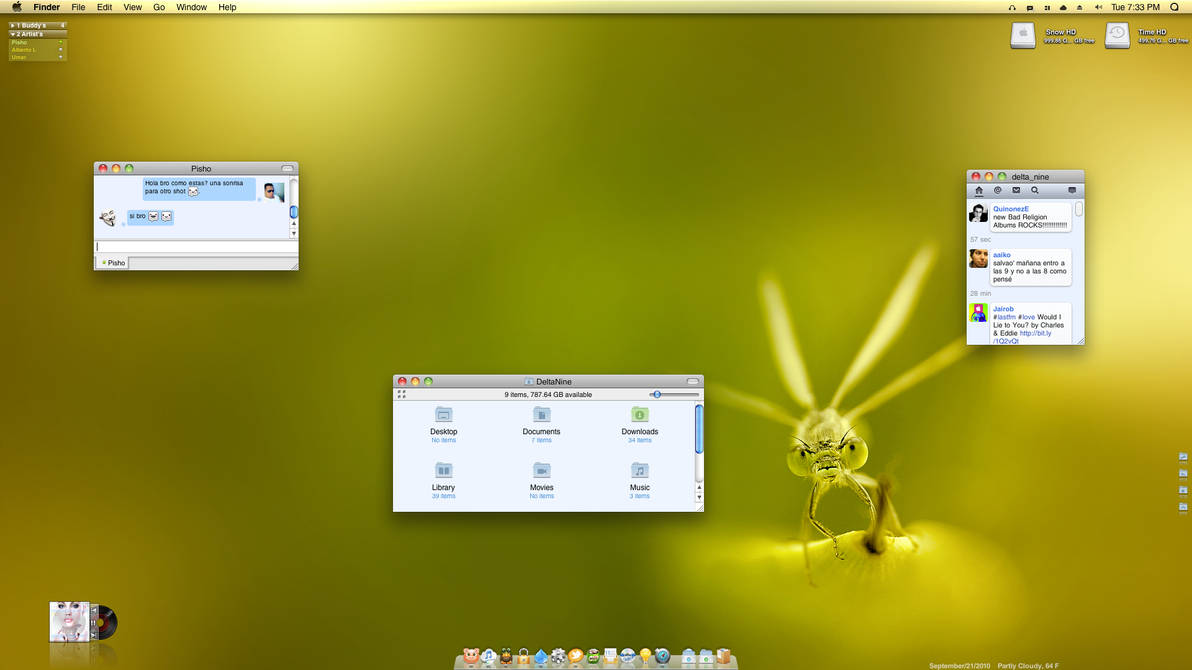The width and height of the screenshot is (1192, 670).
Task: Open the Go menu
Action: coord(159,7)
